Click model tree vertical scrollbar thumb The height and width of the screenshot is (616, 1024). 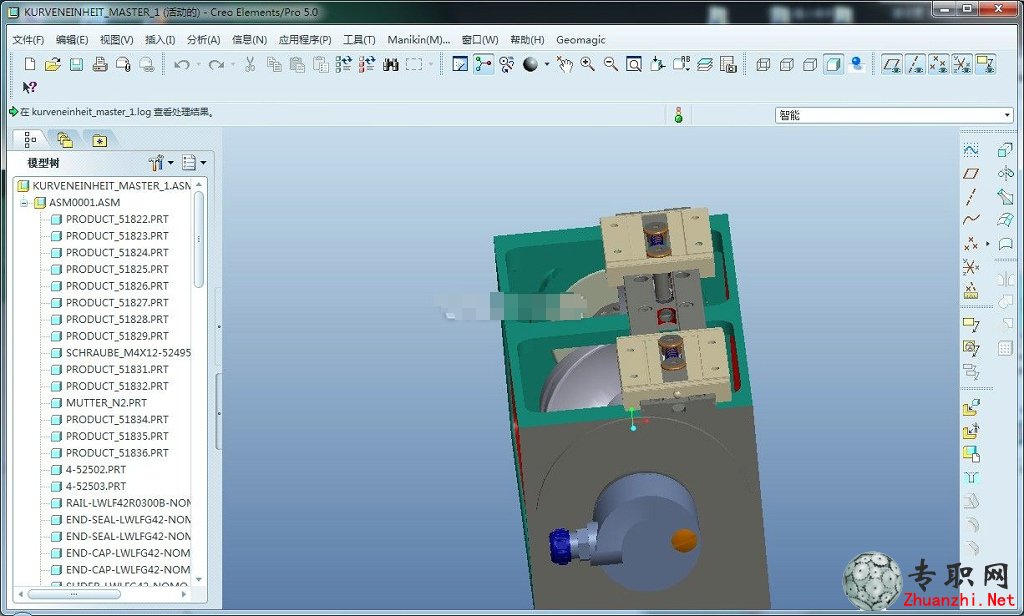199,239
